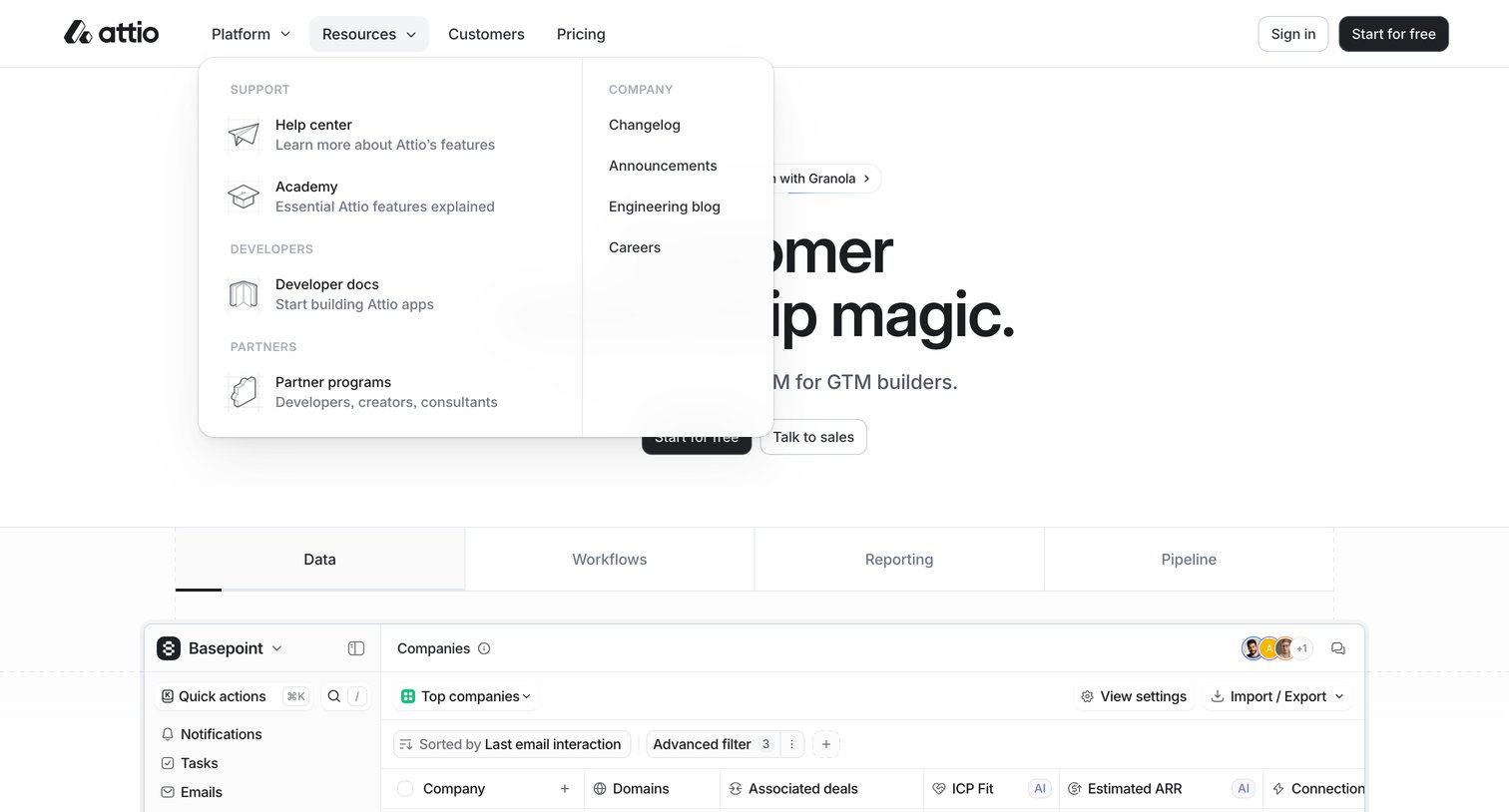Tick the Company header select-all checkbox

[405, 788]
